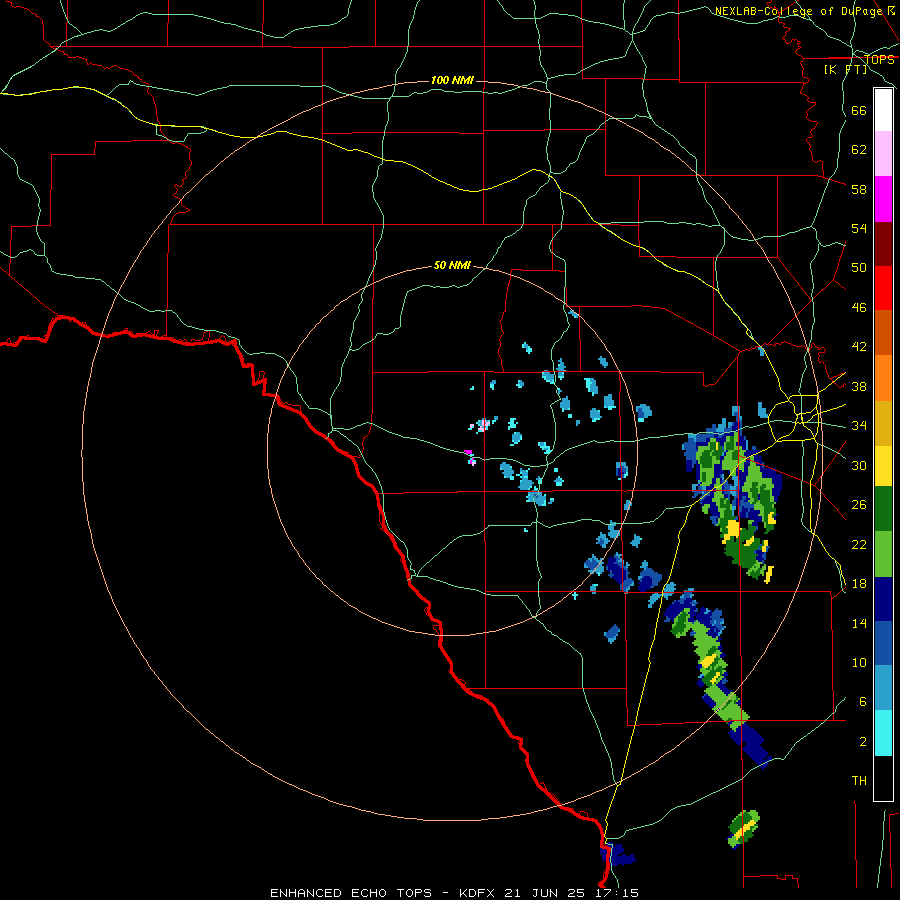The height and width of the screenshot is (900, 900).
Task: Select the 50 NMI range ring label
Action: 452,265
